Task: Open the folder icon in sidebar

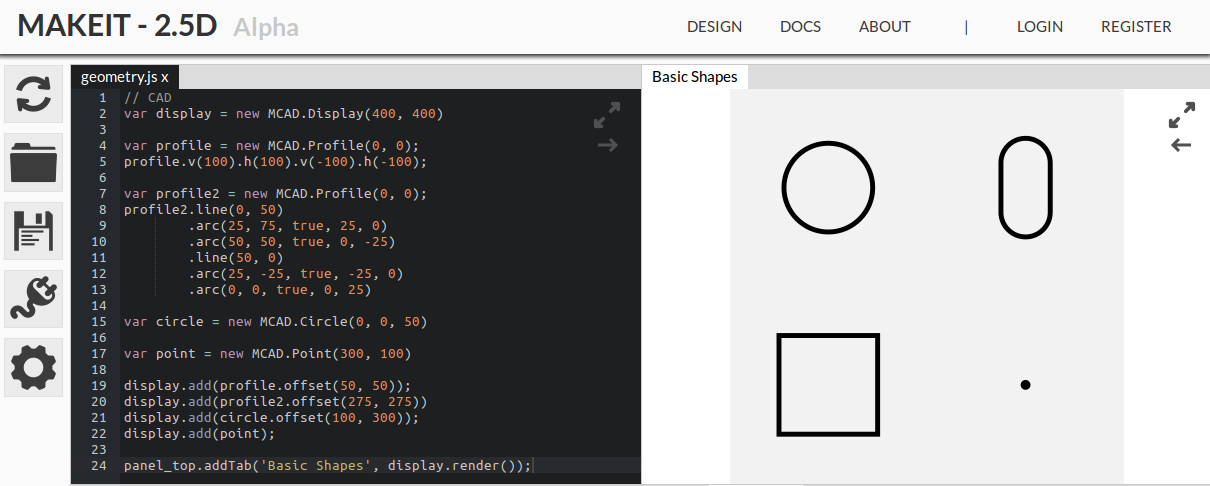Action: pyautogui.click(x=34, y=162)
